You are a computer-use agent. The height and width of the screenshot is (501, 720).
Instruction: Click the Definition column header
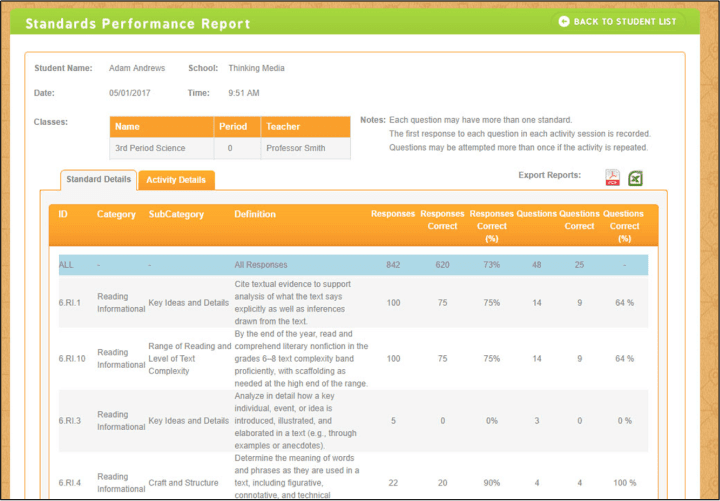coord(255,214)
